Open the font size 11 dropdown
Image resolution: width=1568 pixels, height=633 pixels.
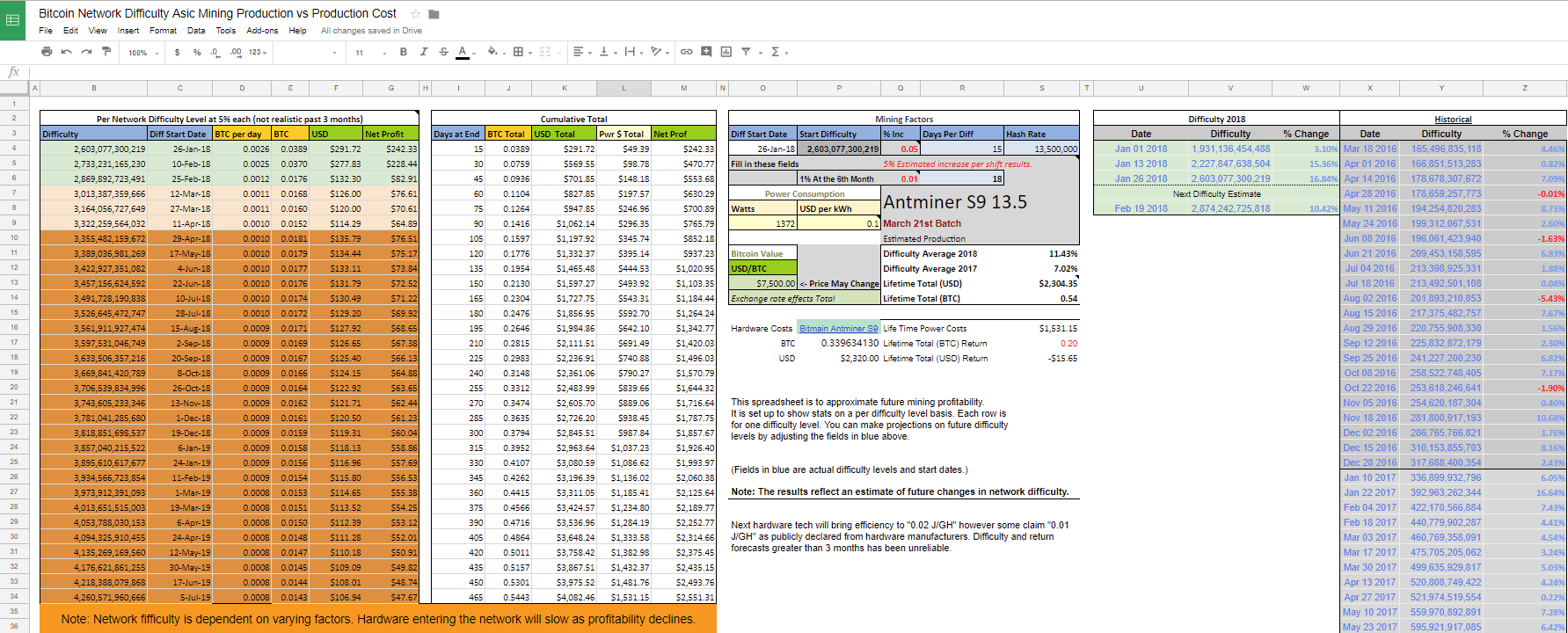(370, 53)
